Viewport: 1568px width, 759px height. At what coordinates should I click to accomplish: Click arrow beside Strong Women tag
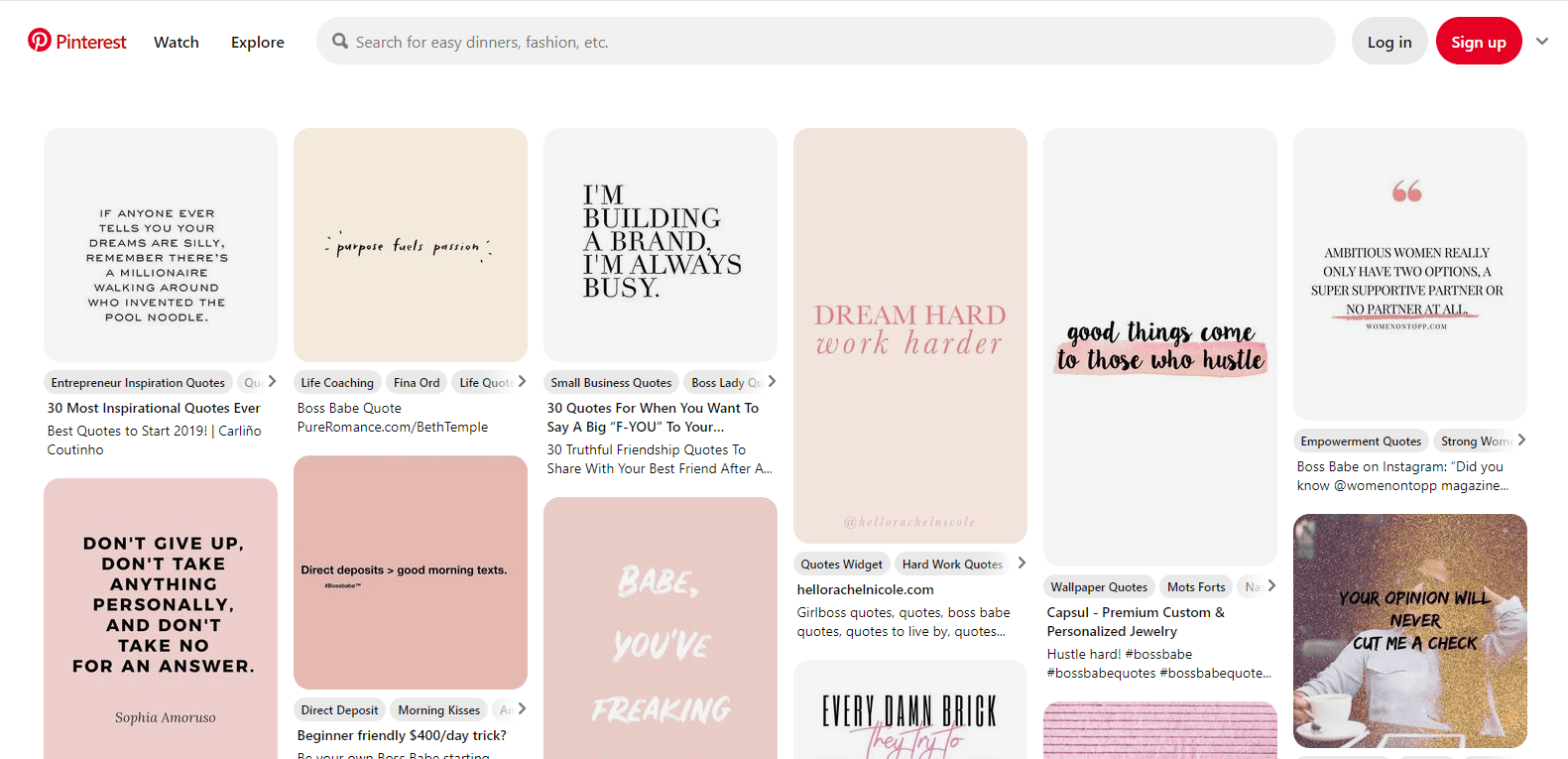(x=1521, y=441)
